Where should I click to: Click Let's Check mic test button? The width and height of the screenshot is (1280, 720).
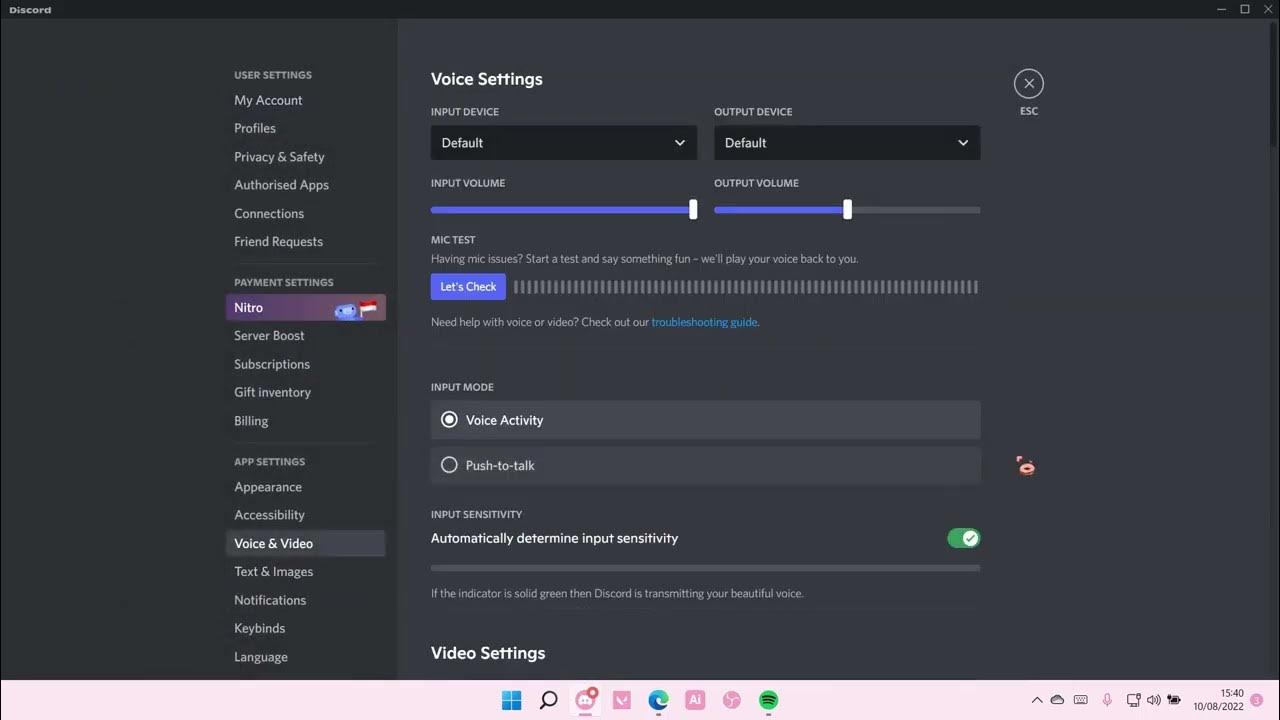click(x=468, y=287)
